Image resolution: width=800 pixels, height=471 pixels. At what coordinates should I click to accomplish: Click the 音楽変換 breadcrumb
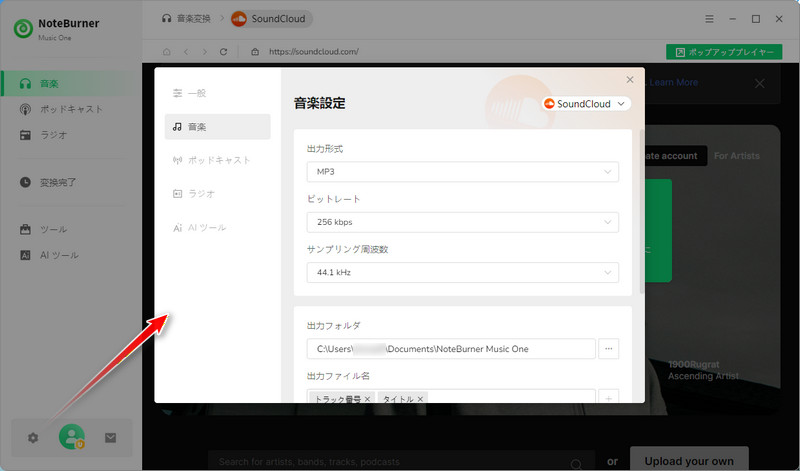186,19
